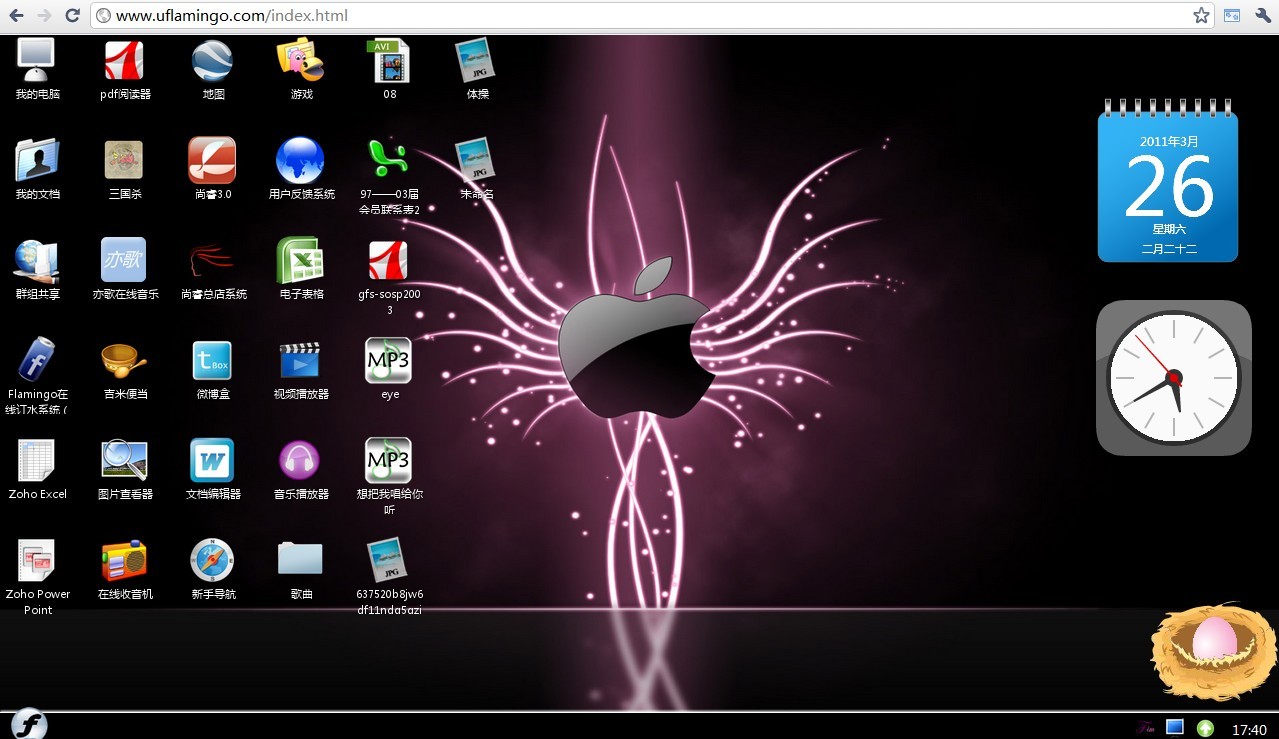Image resolution: width=1279 pixels, height=739 pixels.
Task: Open the browser wrench settings menu
Action: 1262,15
